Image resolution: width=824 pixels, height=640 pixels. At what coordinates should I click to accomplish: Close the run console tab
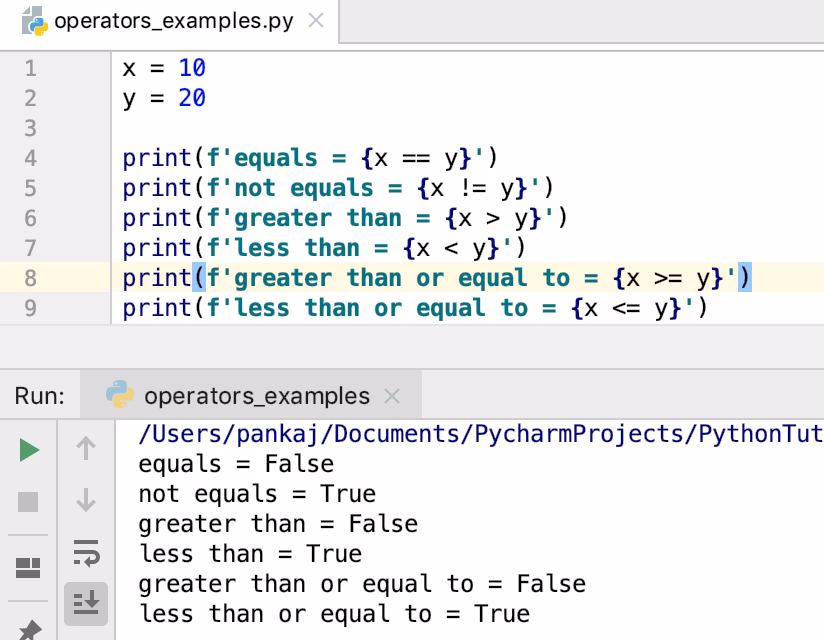pyautogui.click(x=390, y=394)
